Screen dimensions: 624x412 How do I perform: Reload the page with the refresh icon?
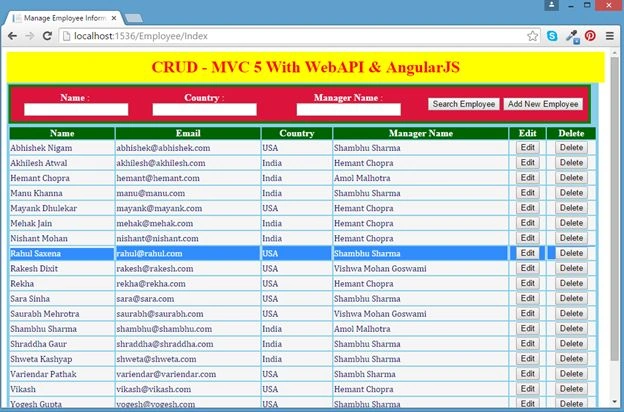47,36
